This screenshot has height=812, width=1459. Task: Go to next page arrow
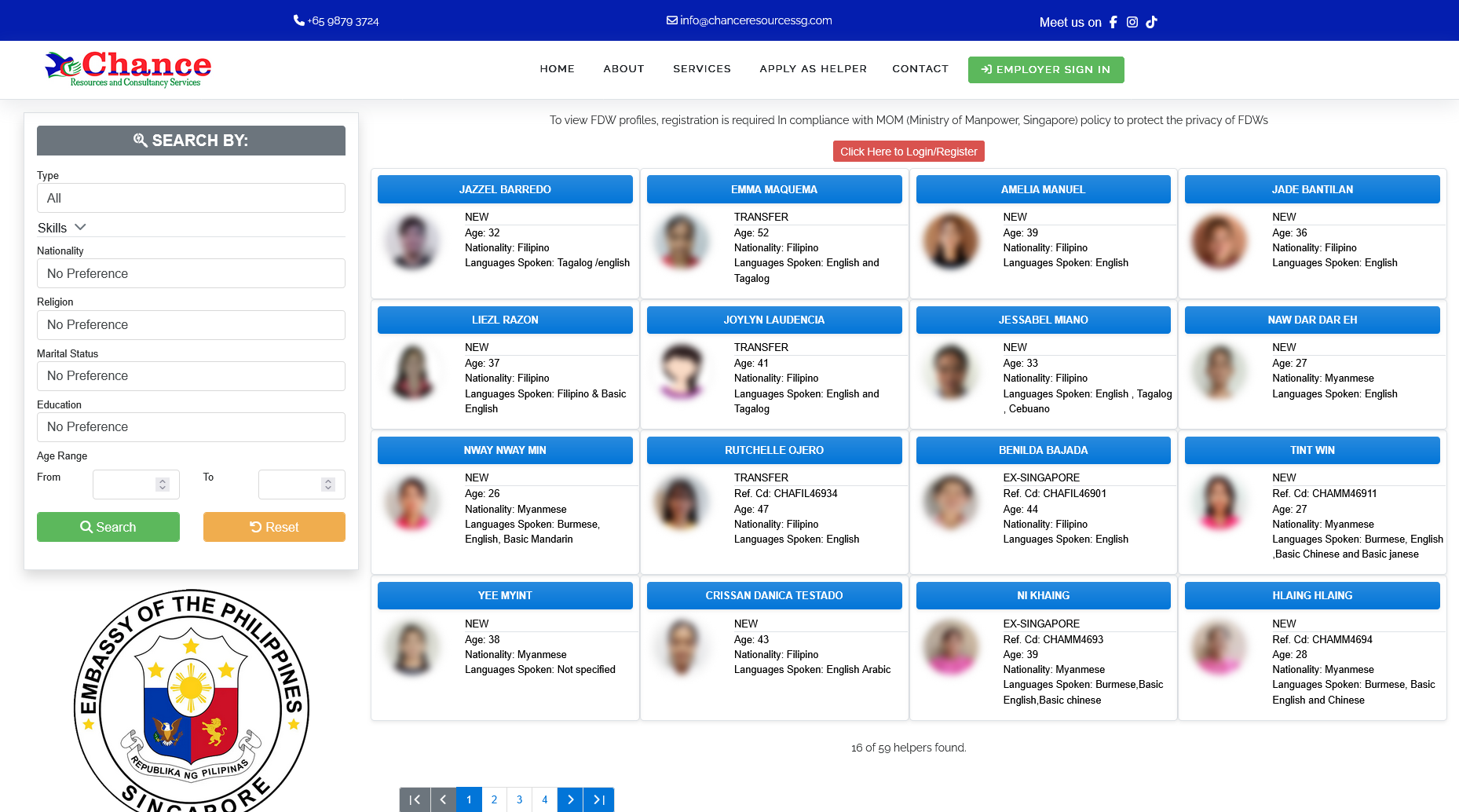point(570,799)
